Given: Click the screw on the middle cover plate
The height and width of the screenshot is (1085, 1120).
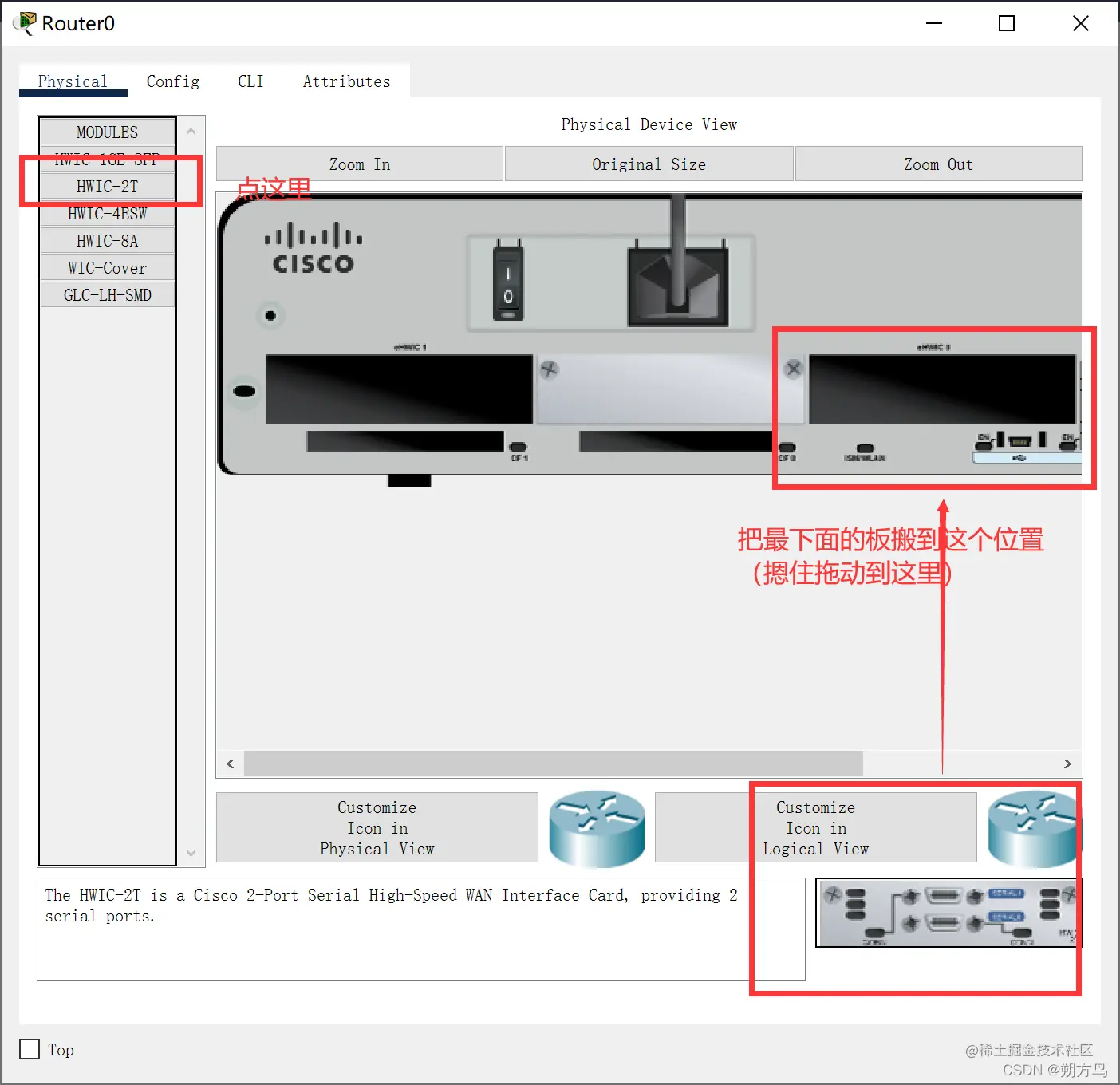Looking at the screenshot, I should coord(549,369).
